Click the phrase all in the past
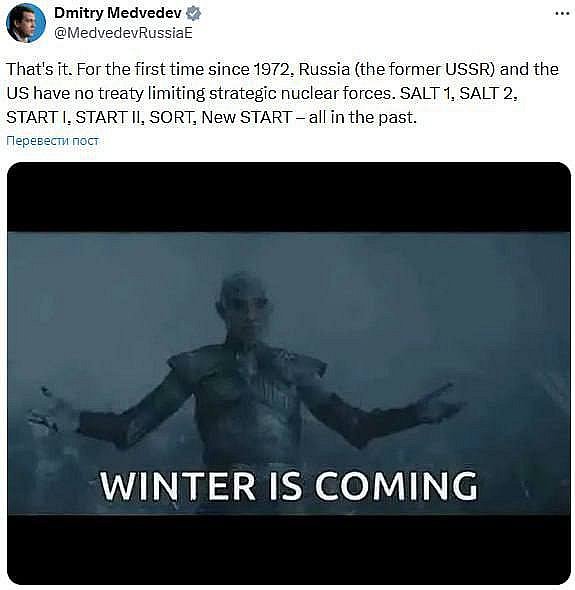The image size is (575, 590). tap(363, 117)
